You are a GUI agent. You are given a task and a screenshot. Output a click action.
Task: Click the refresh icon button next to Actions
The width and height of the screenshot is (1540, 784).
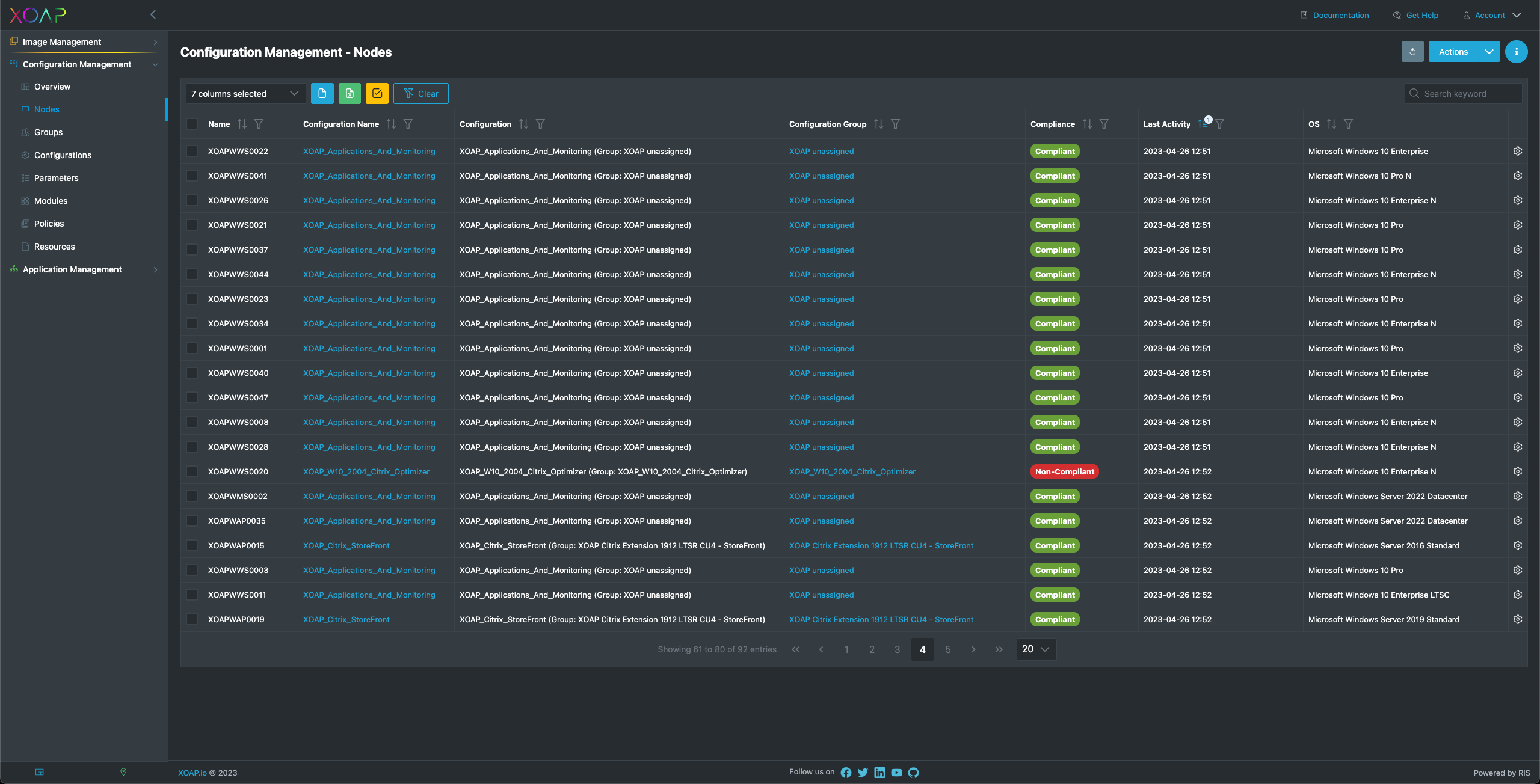pyautogui.click(x=1412, y=52)
